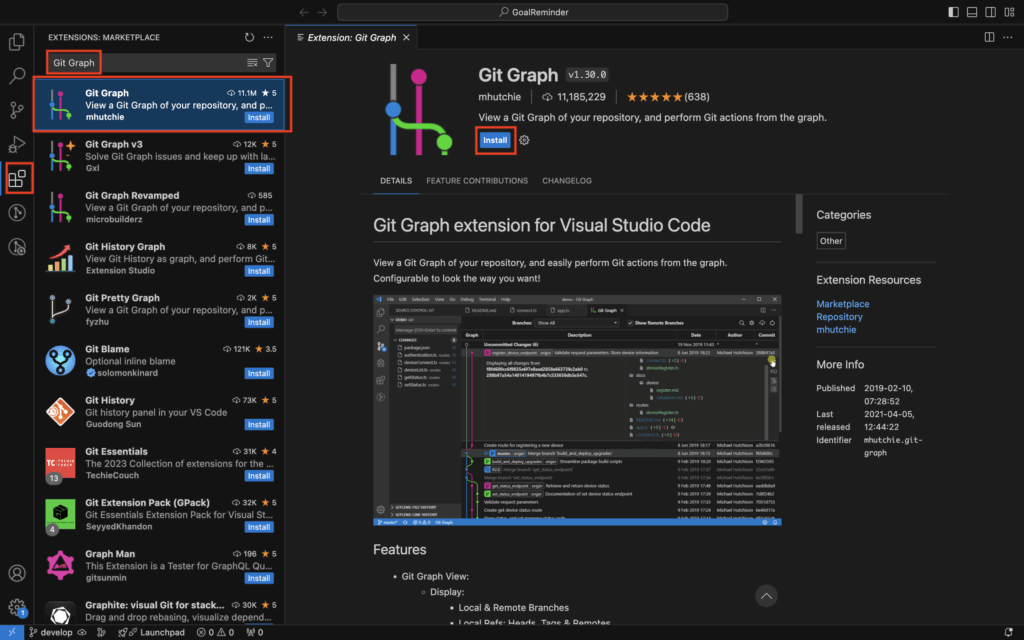
Task: Toggle the secondary side bar layout icon
Action: click(x=991, y=12)
